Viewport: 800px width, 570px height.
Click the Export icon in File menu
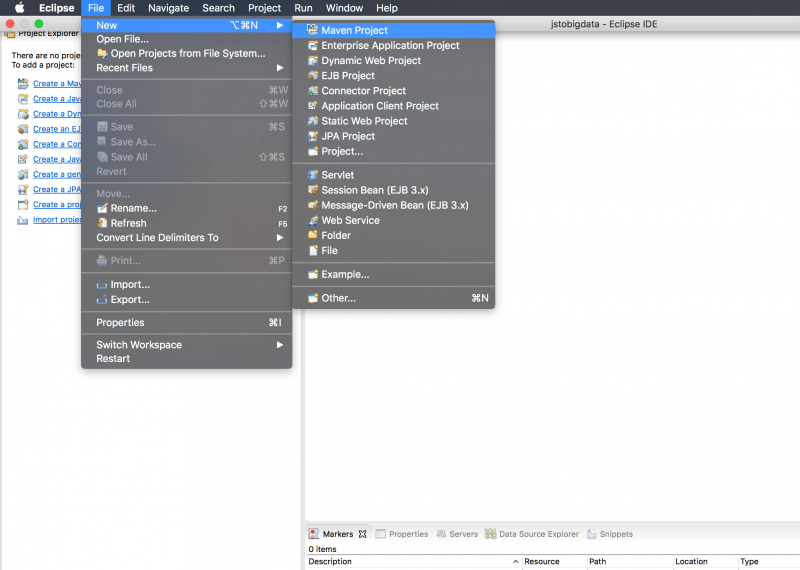point(102,300)
